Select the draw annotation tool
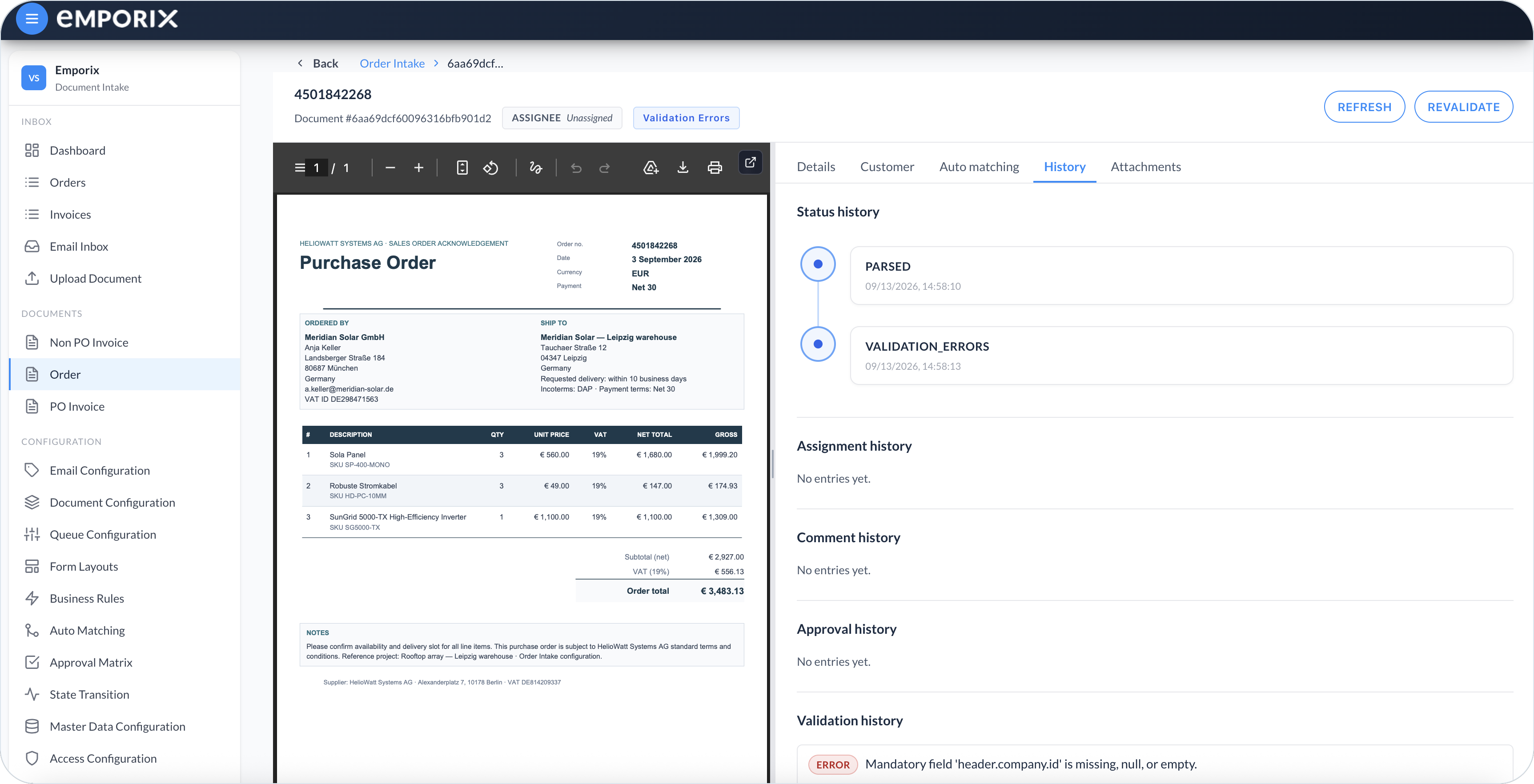This screenshot has width=1534, height=784. point(535,168)
